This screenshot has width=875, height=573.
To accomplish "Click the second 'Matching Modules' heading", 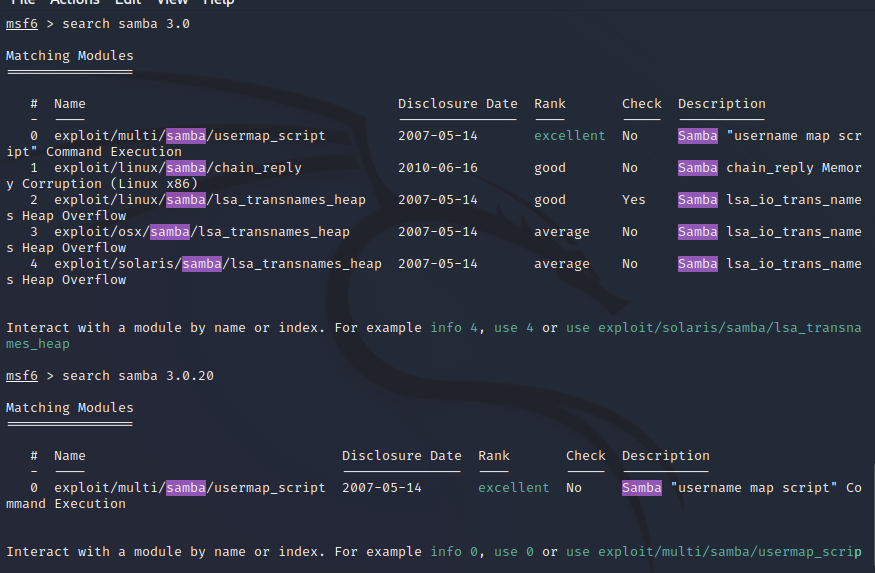I will click(x=70, y=408).
